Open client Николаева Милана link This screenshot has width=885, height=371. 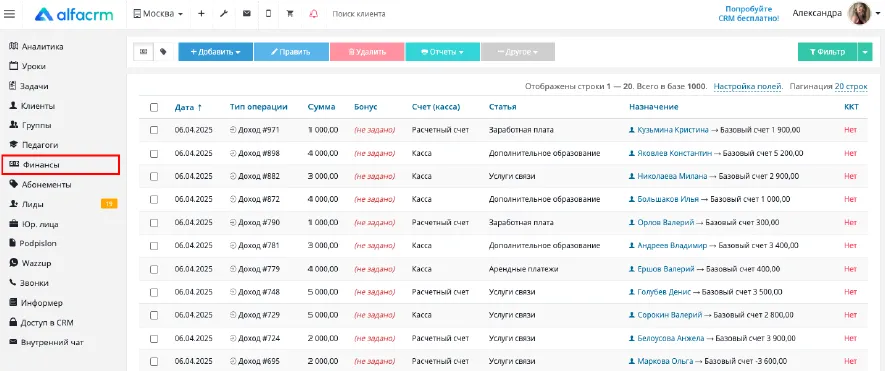[x=672, y=176]
